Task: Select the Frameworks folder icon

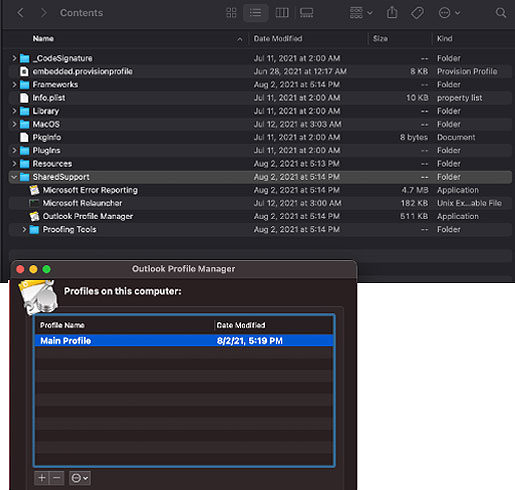Action: tap(24, 85)
